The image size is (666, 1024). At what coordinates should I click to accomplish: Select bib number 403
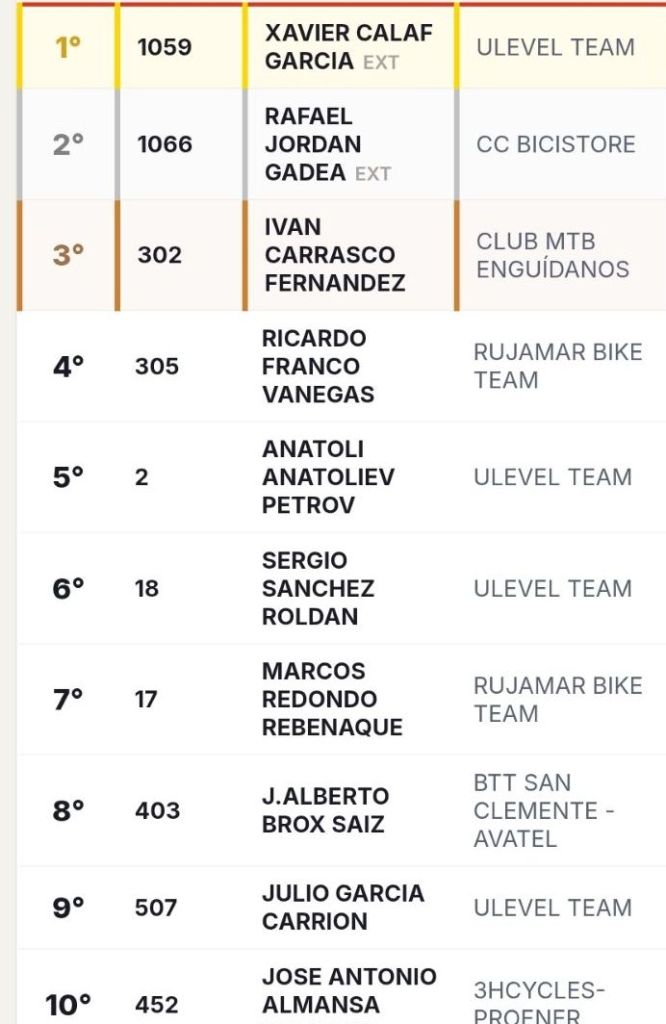[157, 810]
